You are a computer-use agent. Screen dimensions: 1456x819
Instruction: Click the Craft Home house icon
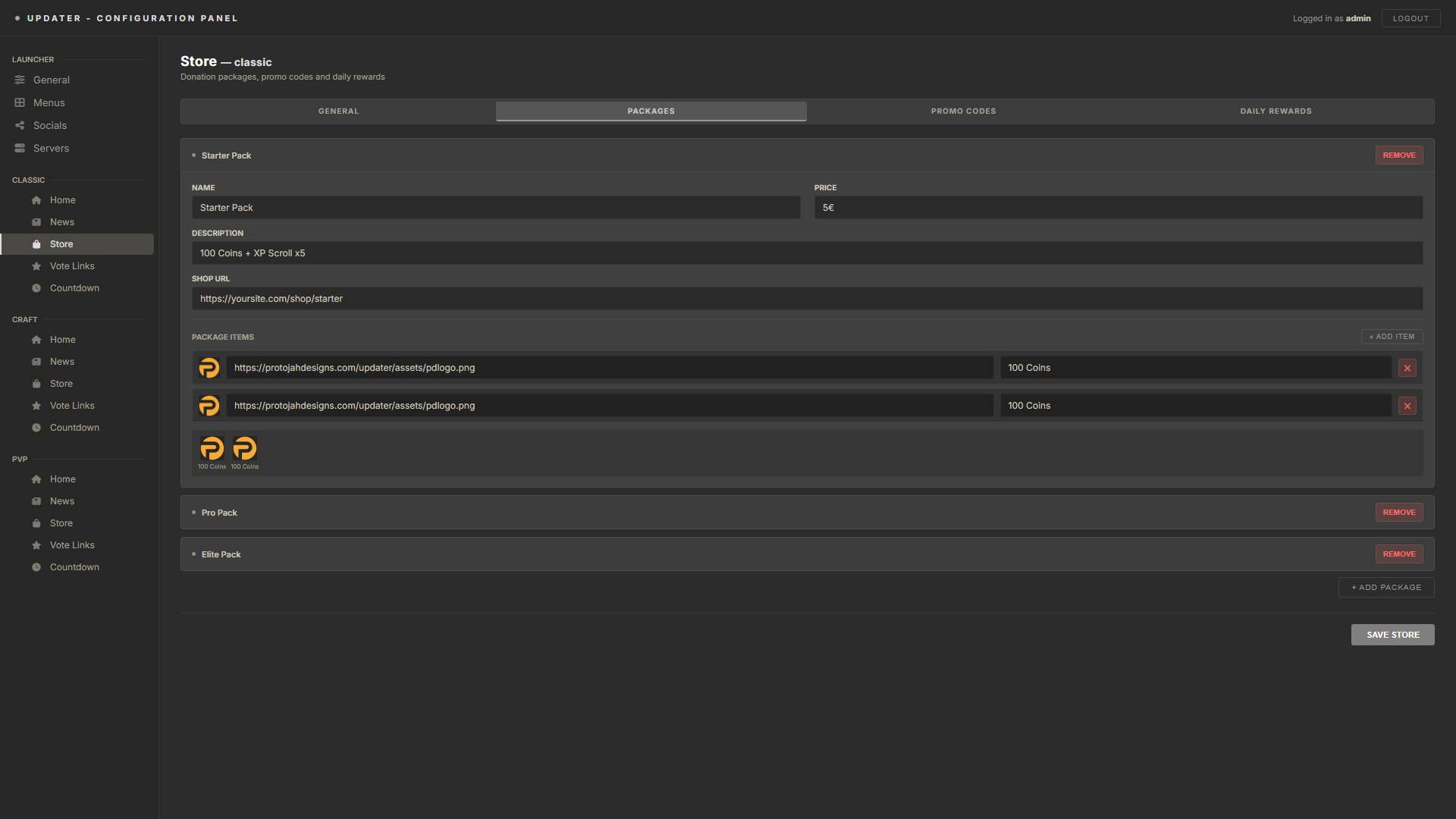pyautogui.click(x=36, y=340)
